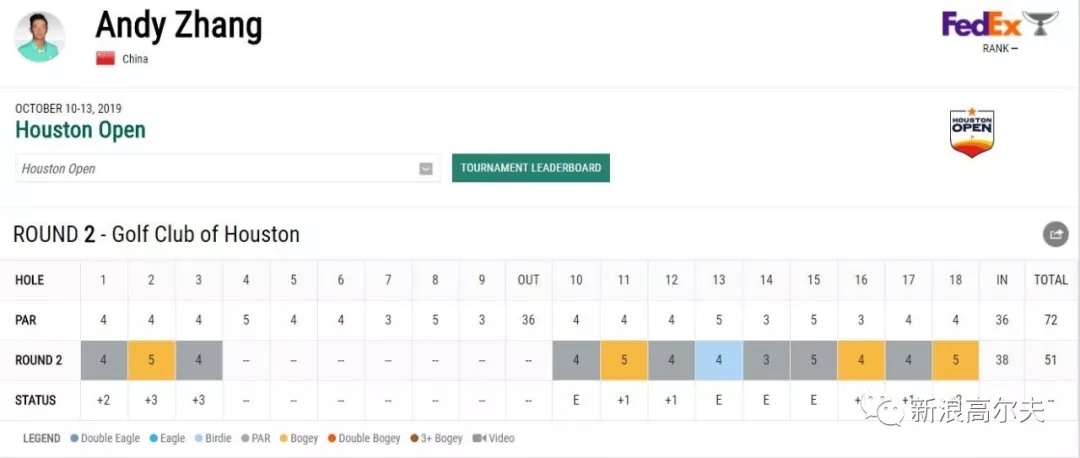This screenshot has width=1080, height=458.
Task: Click the bogey score on hole 16
Action: (861, 360)
